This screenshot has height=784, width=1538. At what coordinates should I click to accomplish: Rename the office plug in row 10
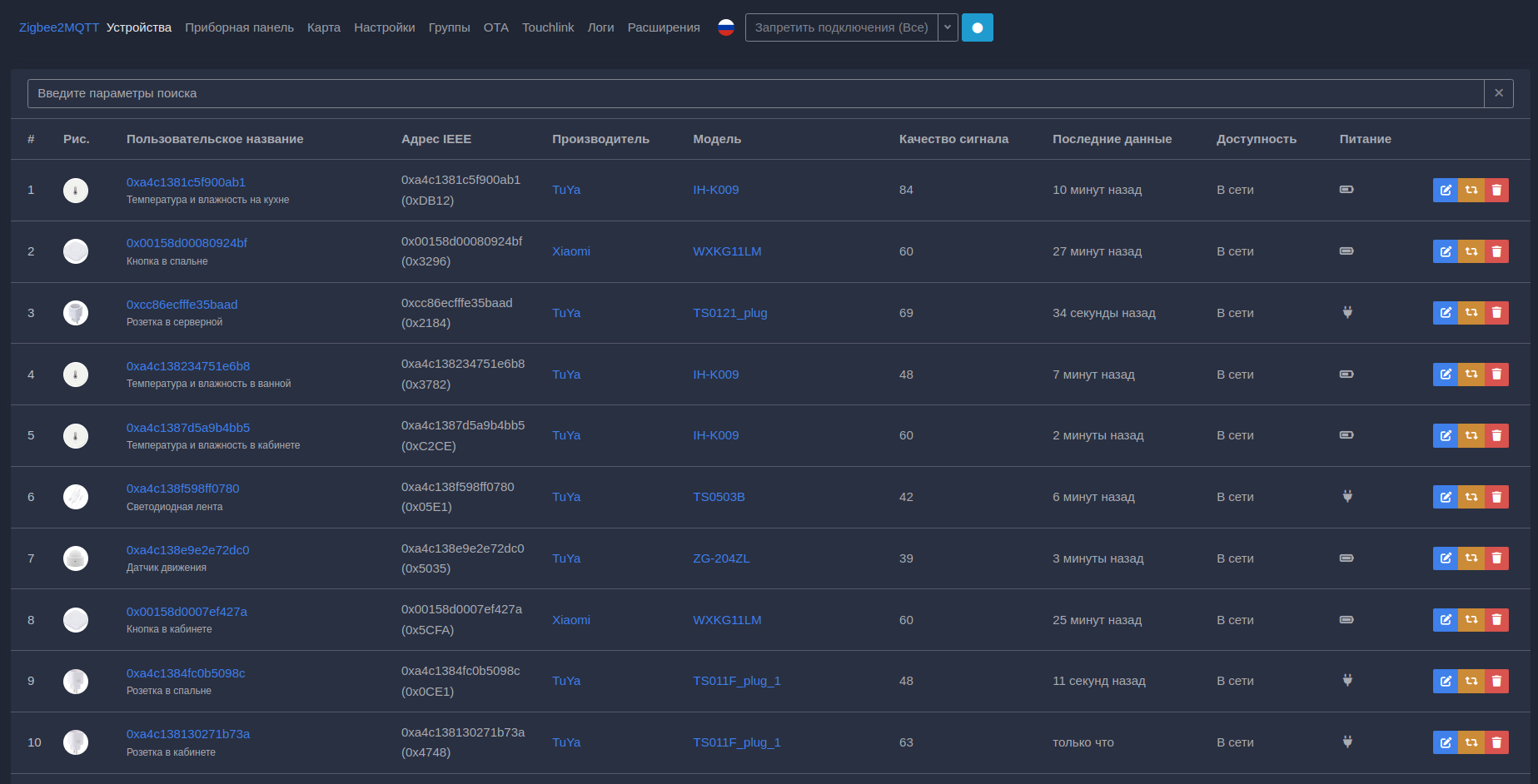point(1446,742)
